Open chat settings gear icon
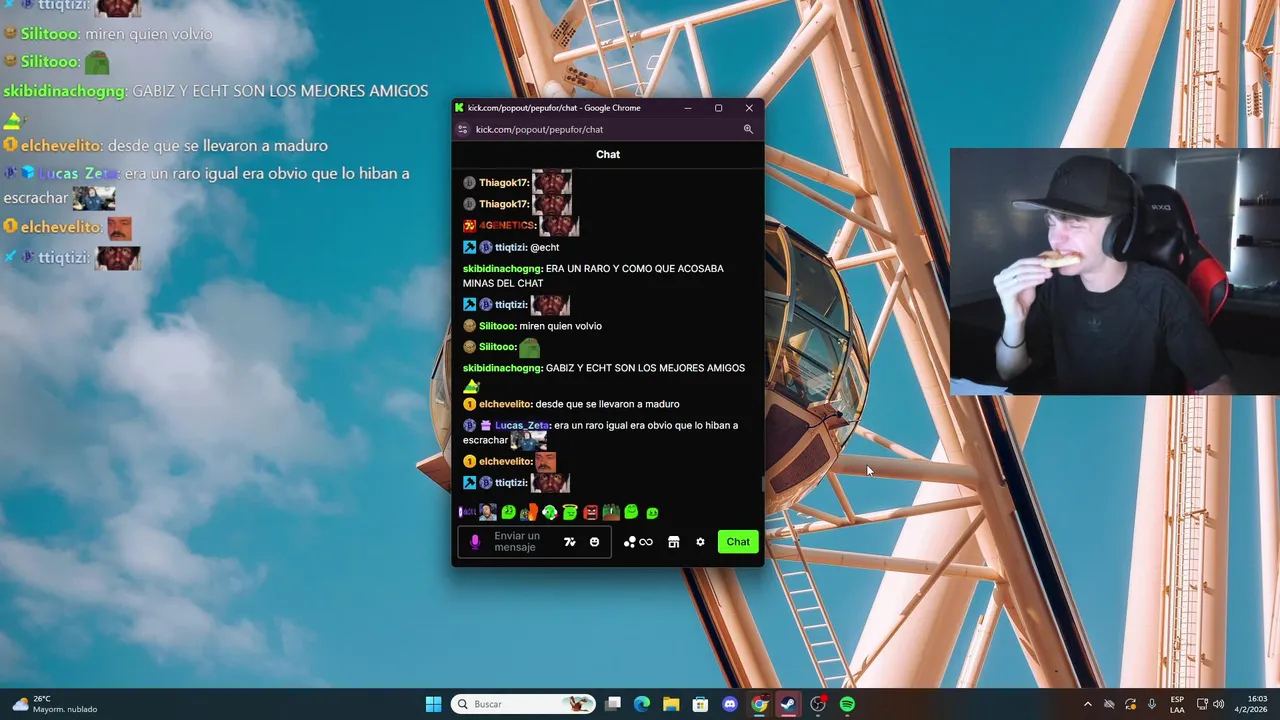Image resolution: width=1280 pixels, height=720 pixels. [700, 542]
